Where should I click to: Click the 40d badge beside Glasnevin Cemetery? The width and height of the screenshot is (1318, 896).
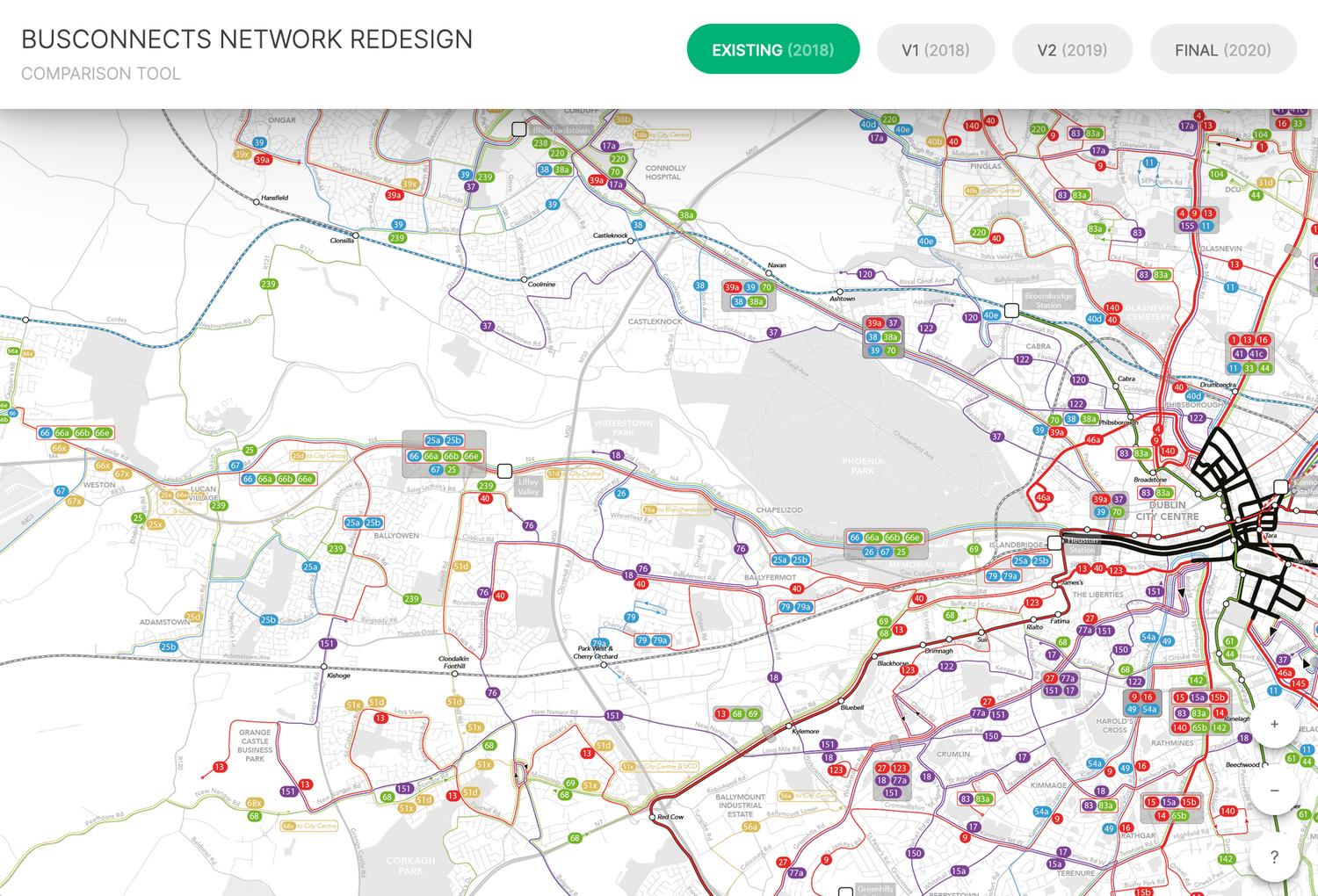click(x=1094, y=319)
